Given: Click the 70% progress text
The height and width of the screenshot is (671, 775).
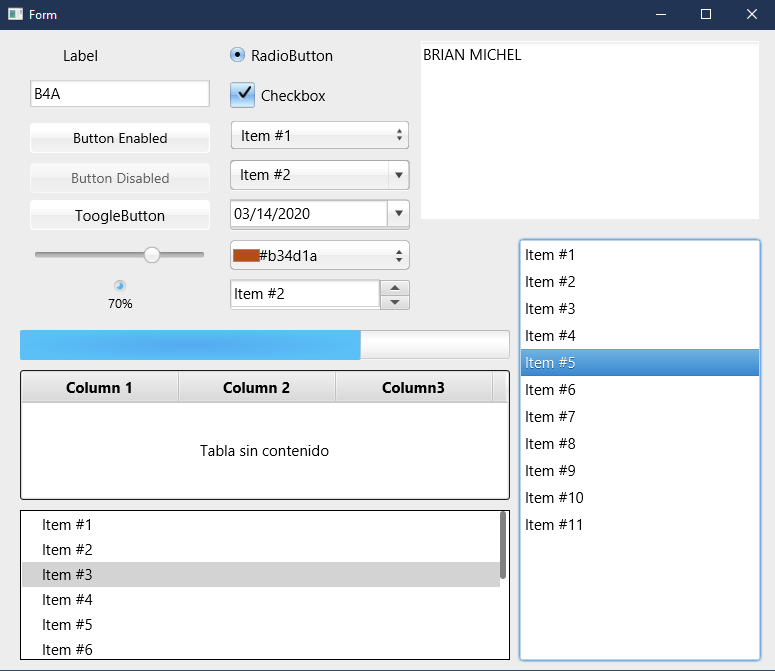Looking at the screenshot, I should point(120,303).
